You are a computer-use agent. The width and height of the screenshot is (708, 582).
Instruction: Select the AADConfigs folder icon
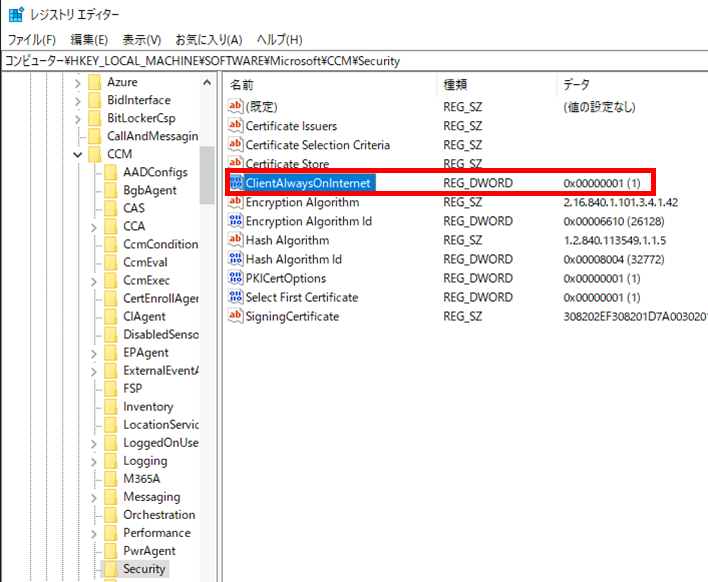tap(111, 172)
